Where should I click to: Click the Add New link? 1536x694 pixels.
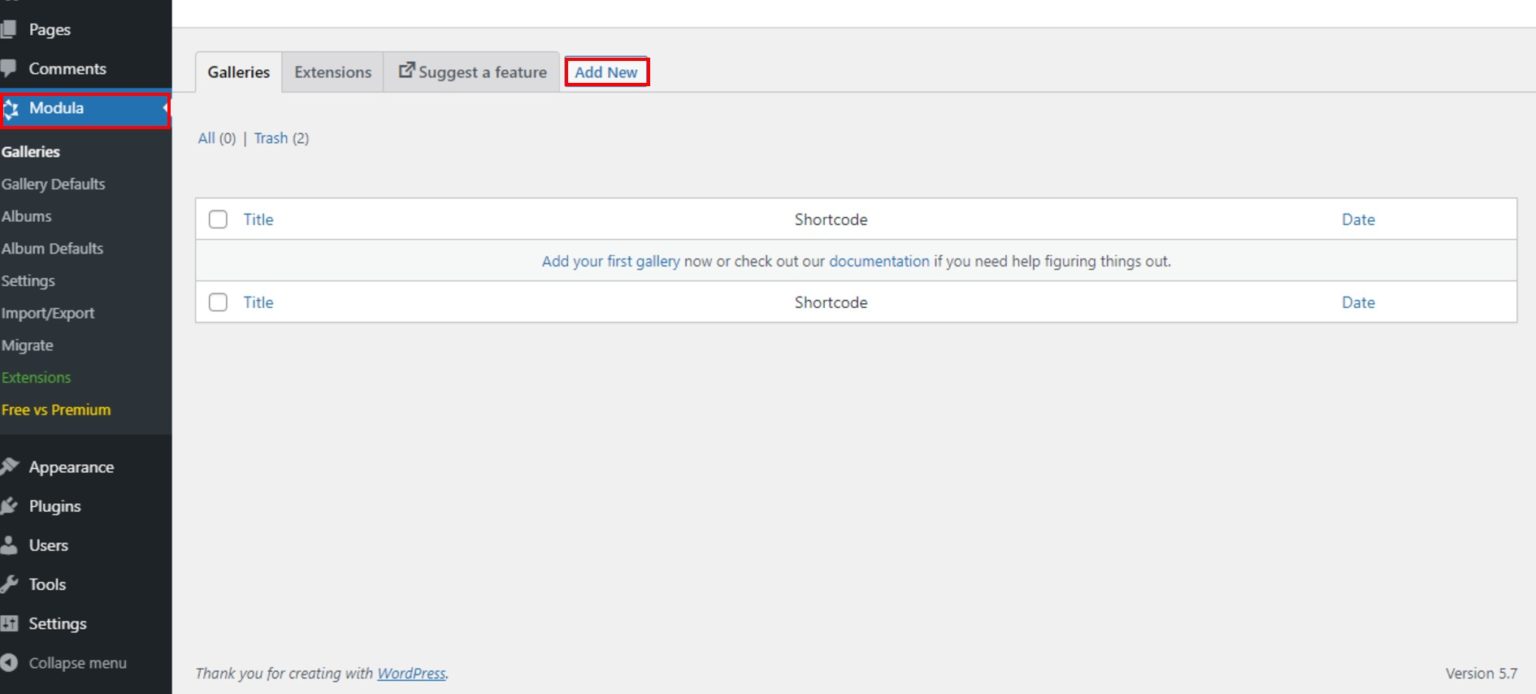[607, 71]
